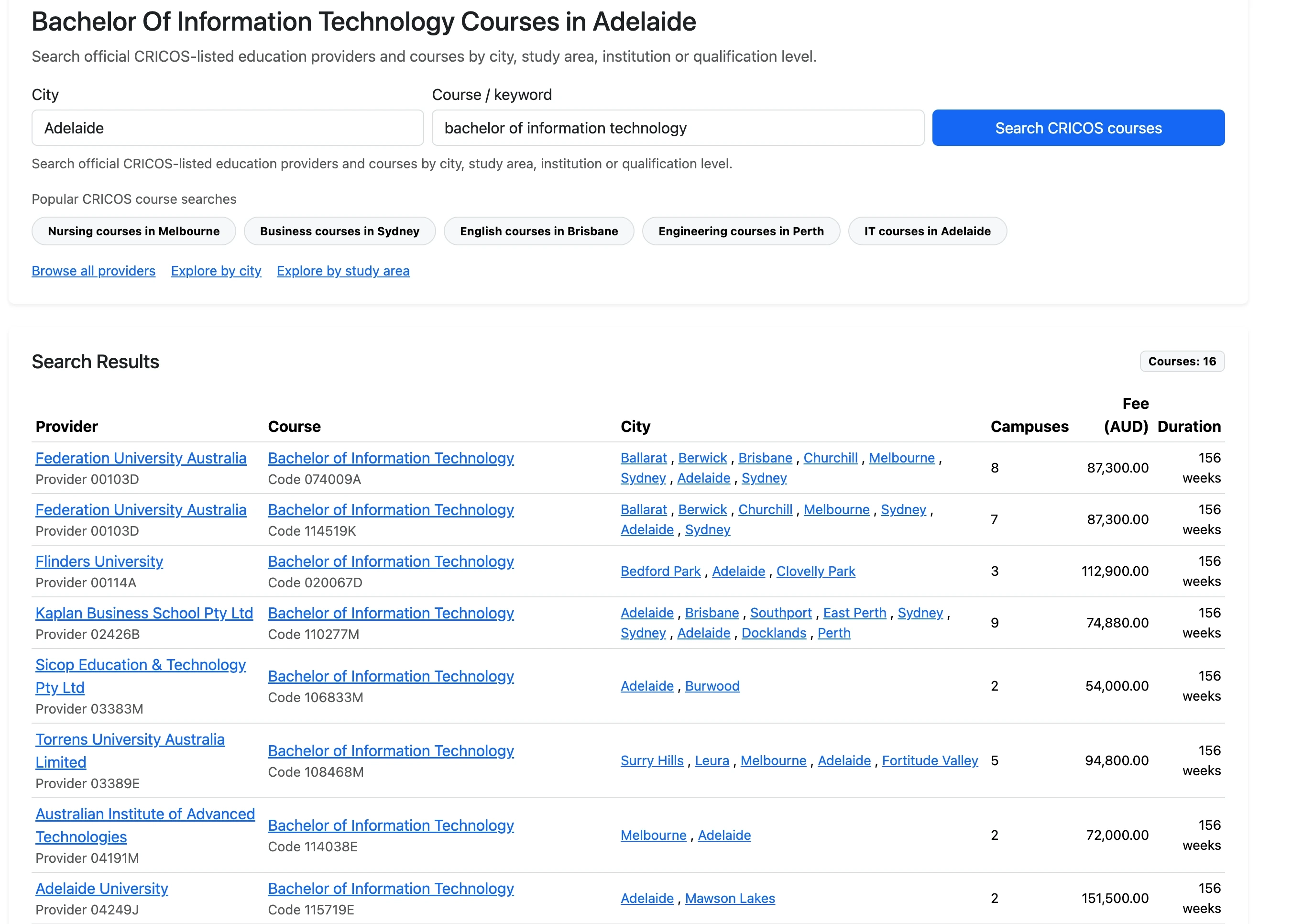The image size is (1314, 924).
Task: Click the Bedford Park city link
Action: coord(660,572)
